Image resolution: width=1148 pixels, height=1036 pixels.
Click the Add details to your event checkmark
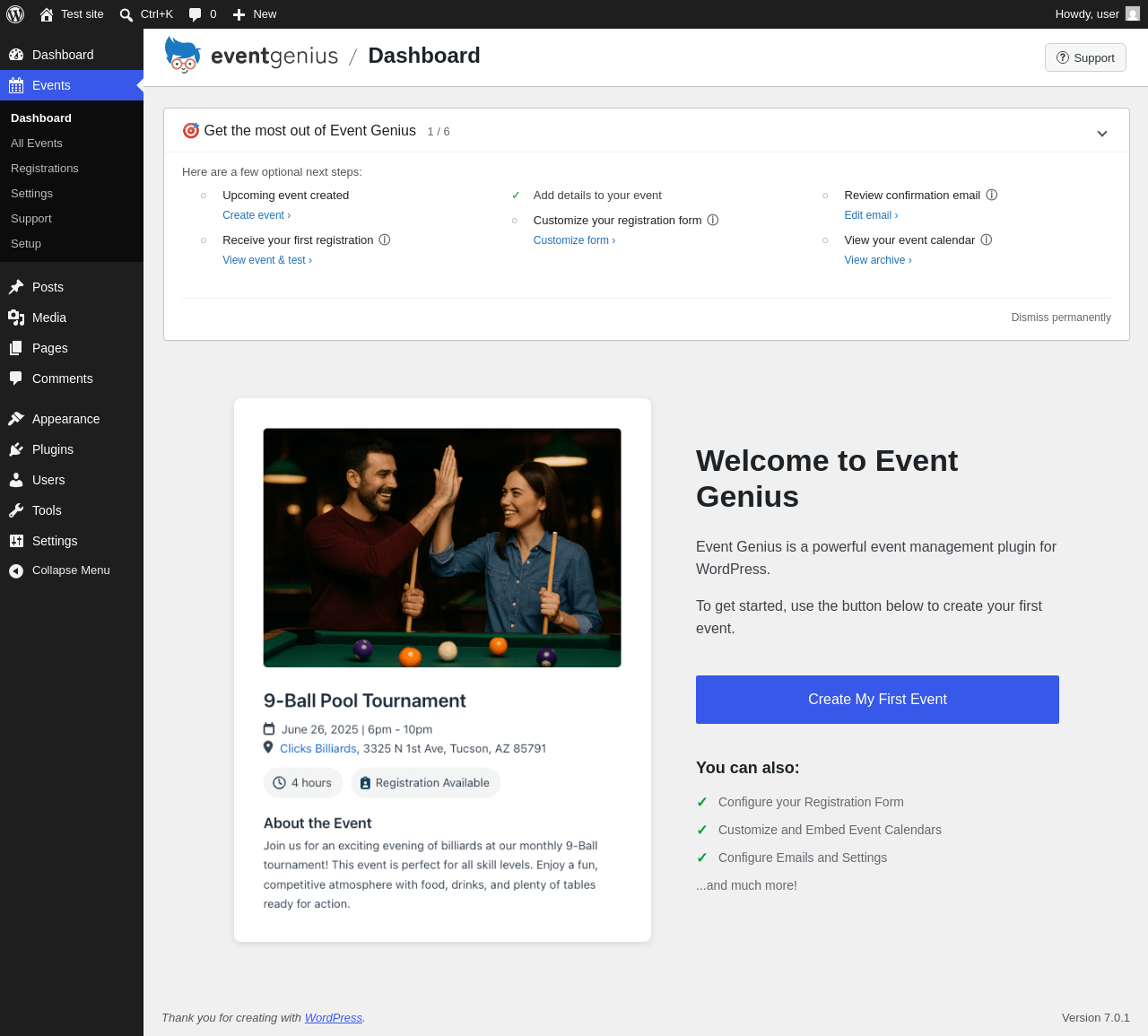point(516,196)
